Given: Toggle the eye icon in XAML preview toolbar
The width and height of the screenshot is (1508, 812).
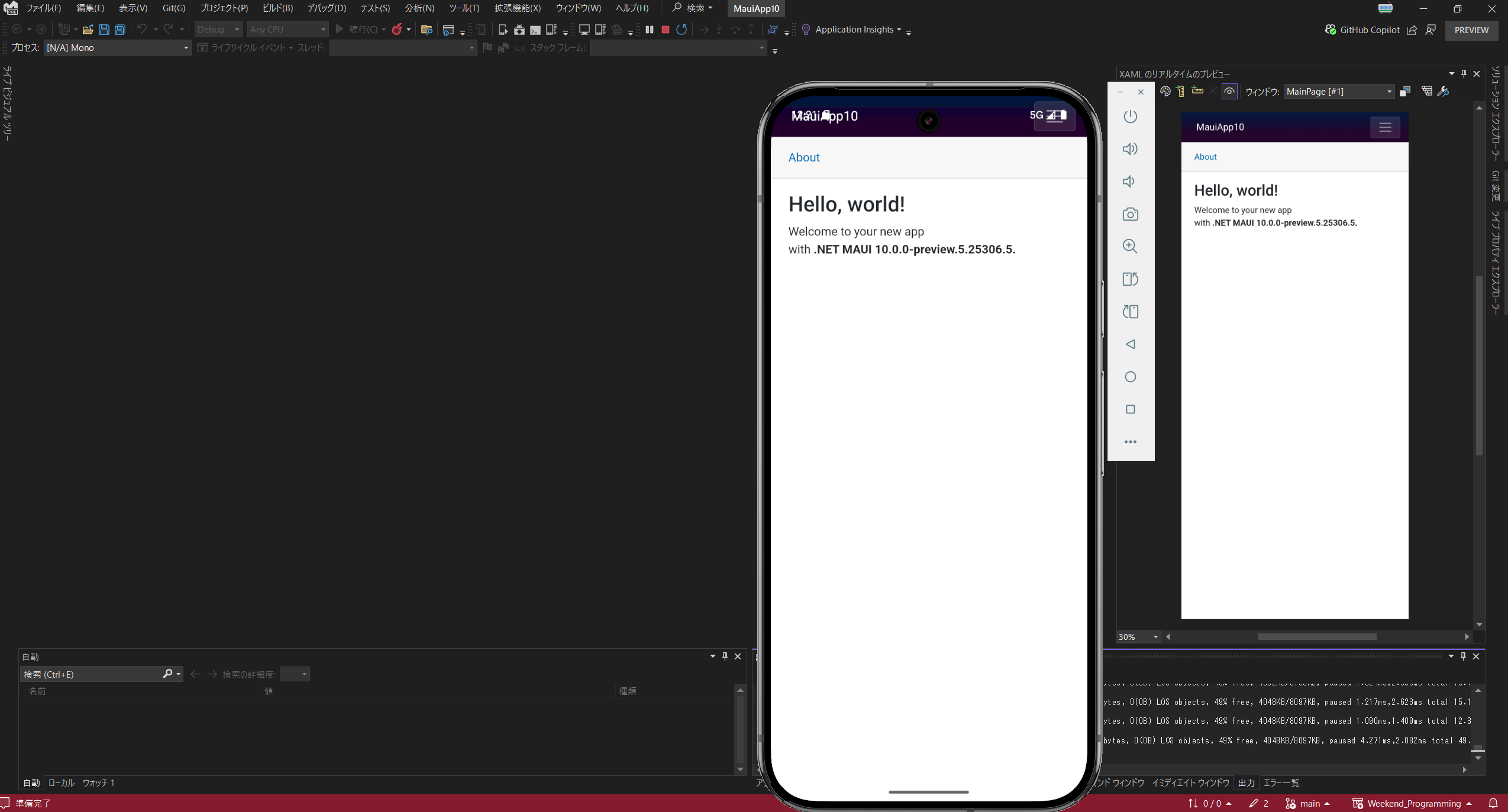Looking at the screenshot, I should pyautogui.click(x=1229, y=91).
